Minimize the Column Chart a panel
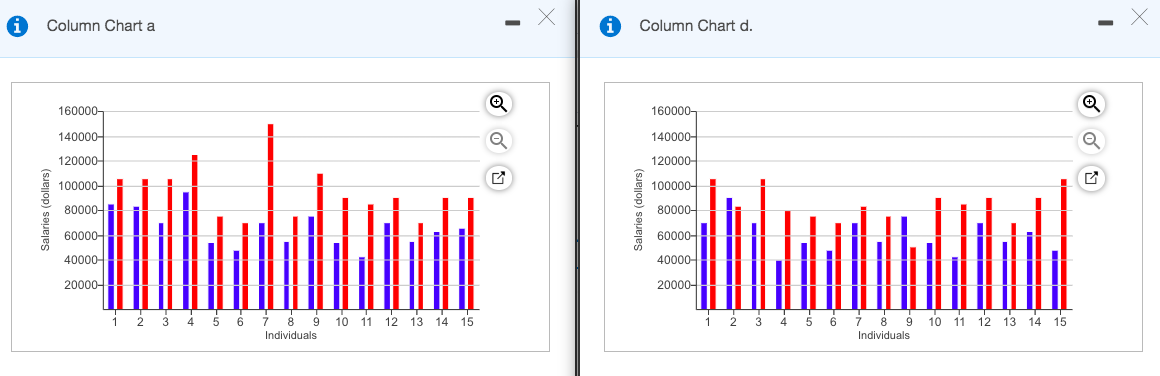 click(x=512, y=24)
